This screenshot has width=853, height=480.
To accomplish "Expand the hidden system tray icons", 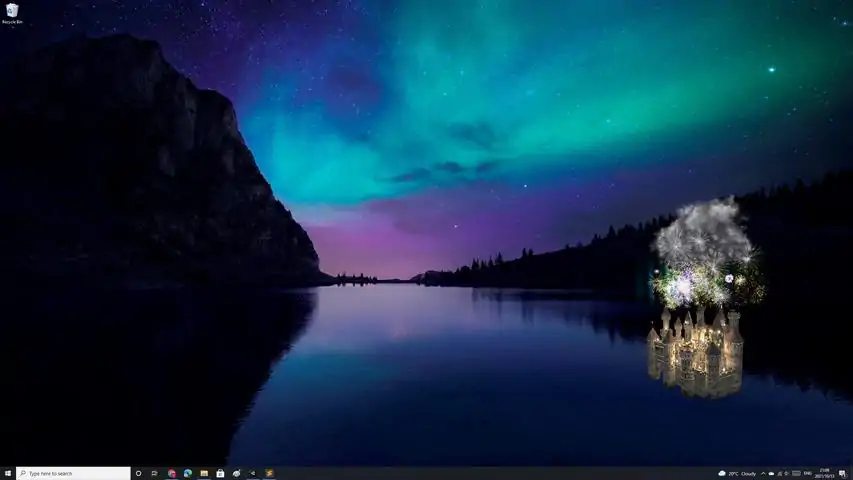I will 763,473.
